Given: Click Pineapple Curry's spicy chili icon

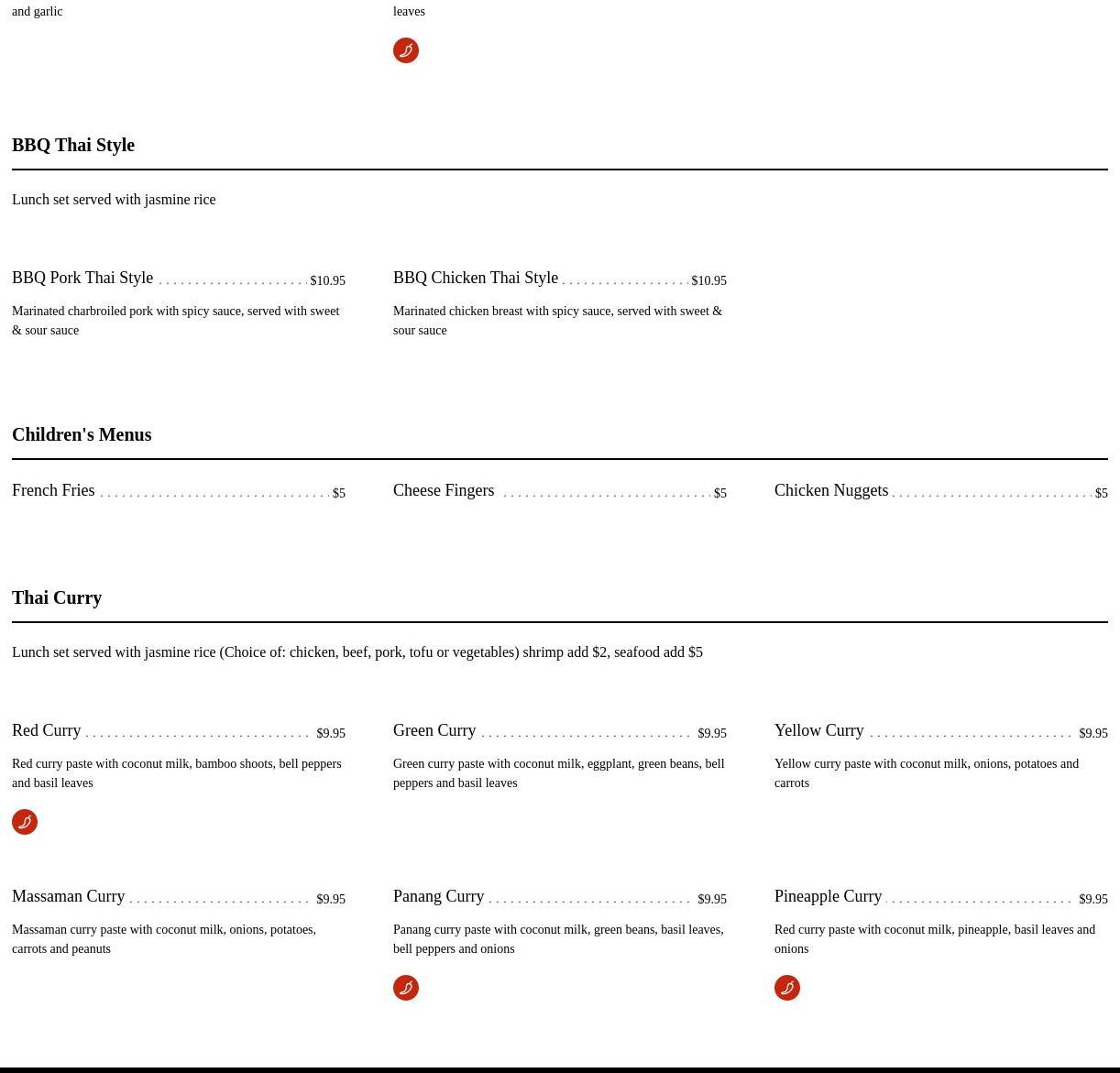Looking at the screenshot, I should point(787,988).
